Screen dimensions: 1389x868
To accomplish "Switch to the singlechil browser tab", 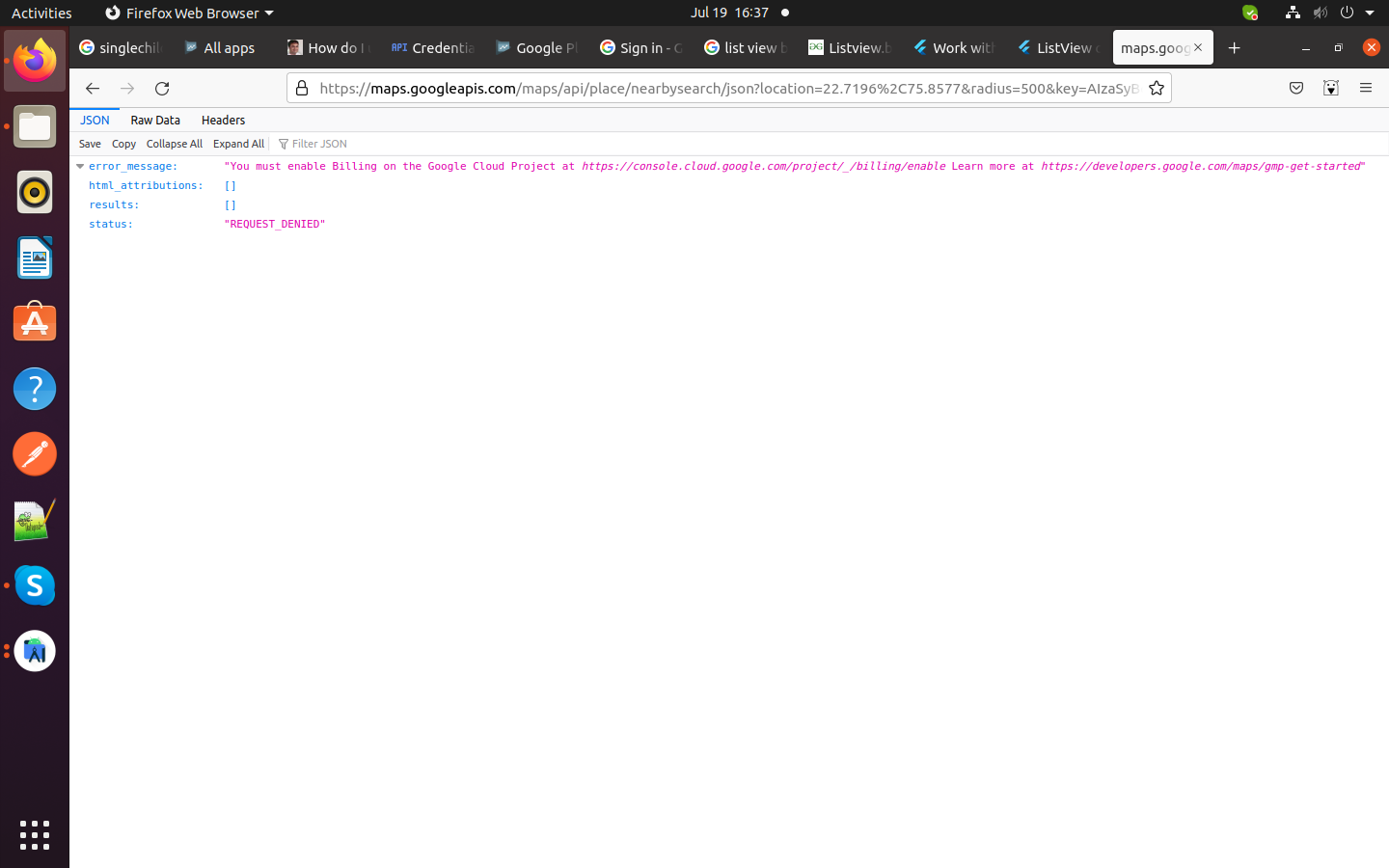I will pyautogui.click(x=121, y=47).
